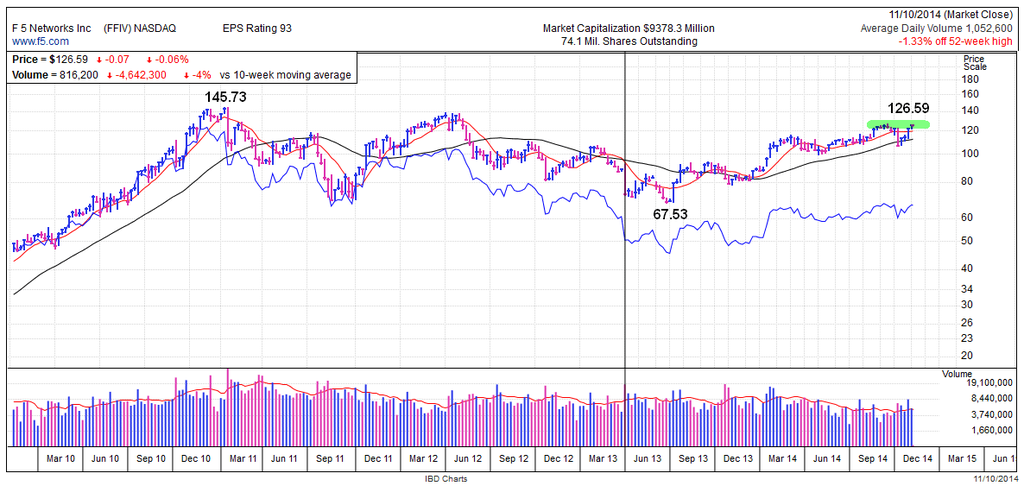Click the 140 price scale label
The image size is (1024, 486).
tap(971, 111)
